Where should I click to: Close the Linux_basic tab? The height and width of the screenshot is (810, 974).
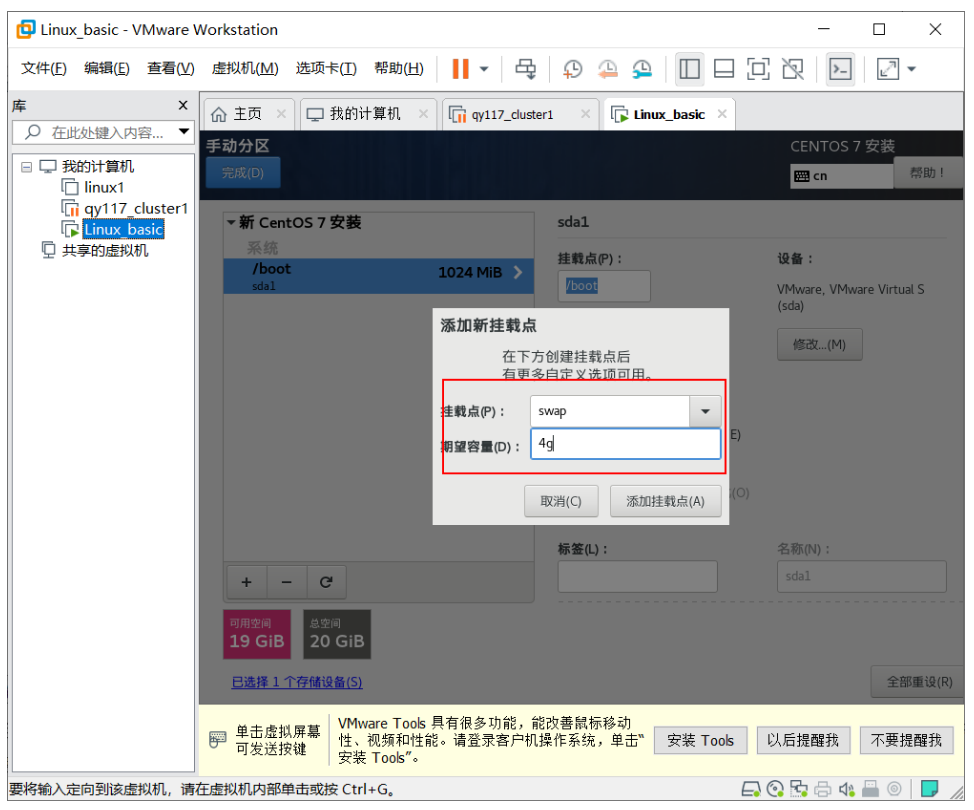tap(722, 114)
